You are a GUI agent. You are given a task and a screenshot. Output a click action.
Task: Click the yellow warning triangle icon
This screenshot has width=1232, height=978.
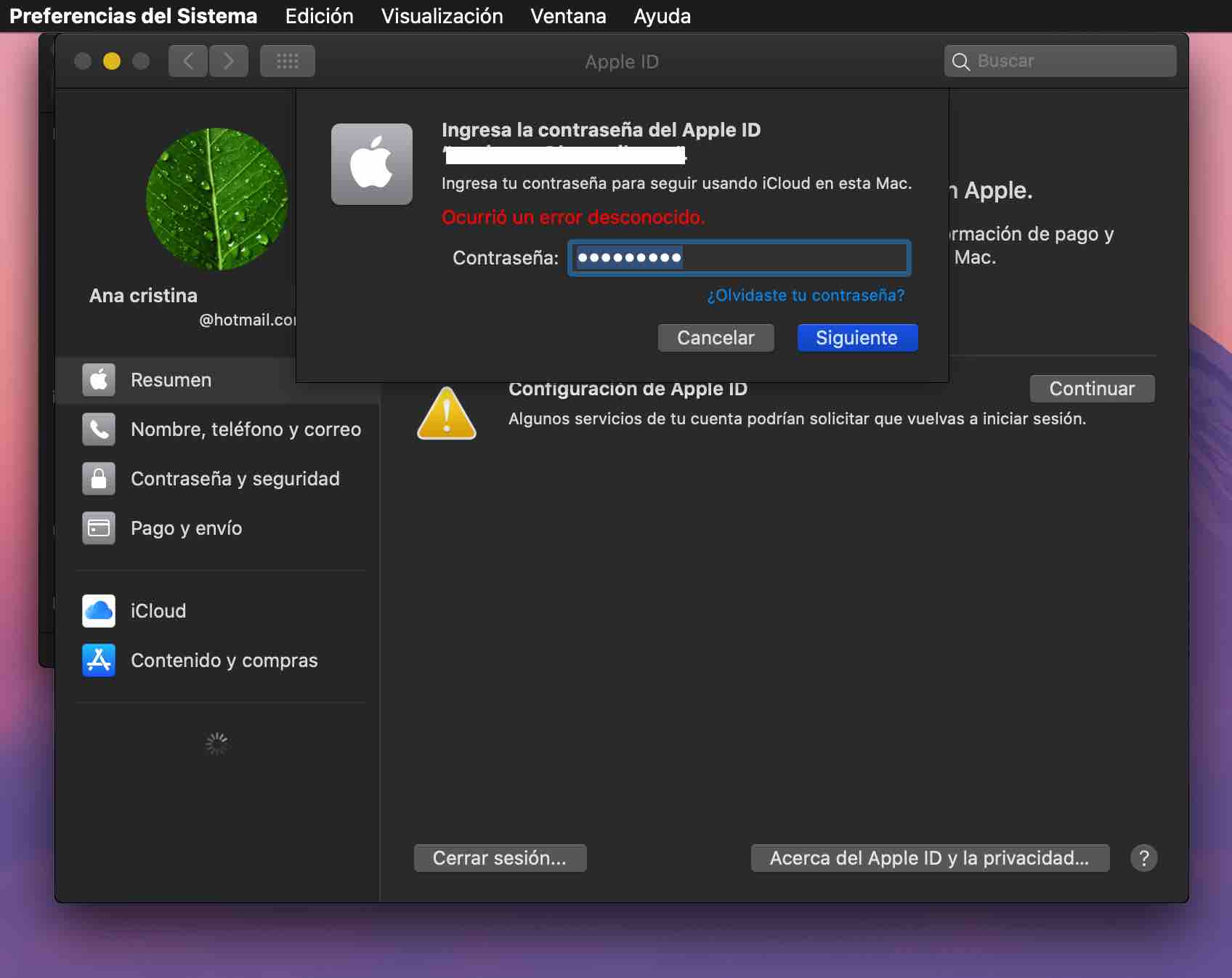[447, 413]
